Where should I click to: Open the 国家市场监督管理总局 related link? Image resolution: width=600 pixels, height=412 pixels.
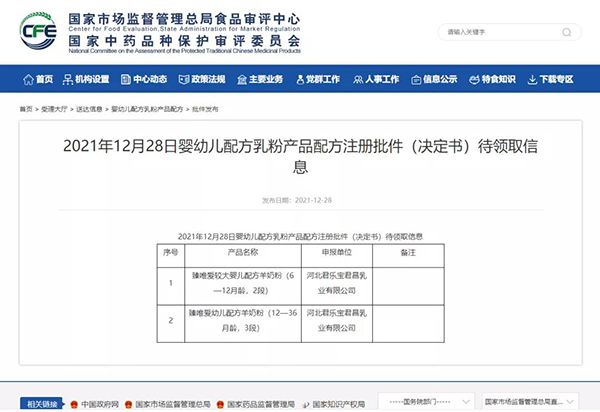point(173,404)
